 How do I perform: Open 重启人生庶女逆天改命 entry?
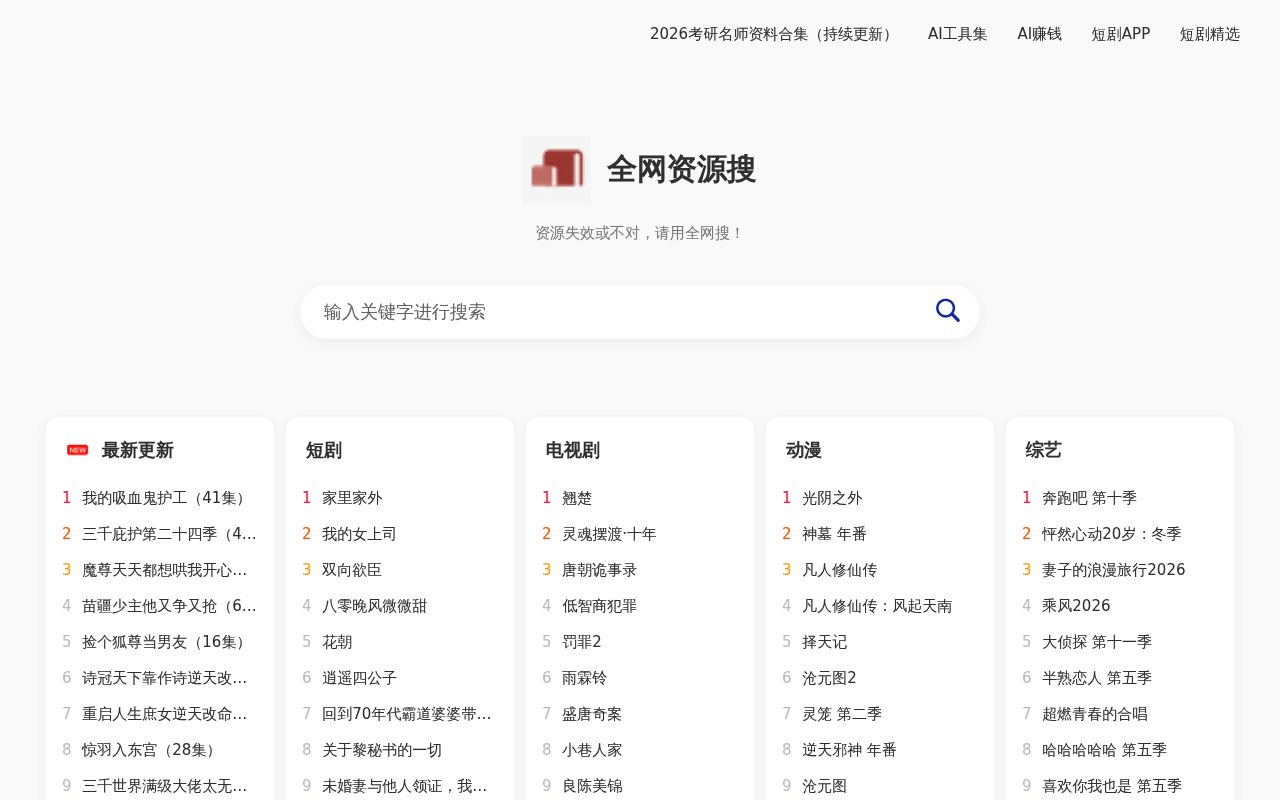(165, 714)
